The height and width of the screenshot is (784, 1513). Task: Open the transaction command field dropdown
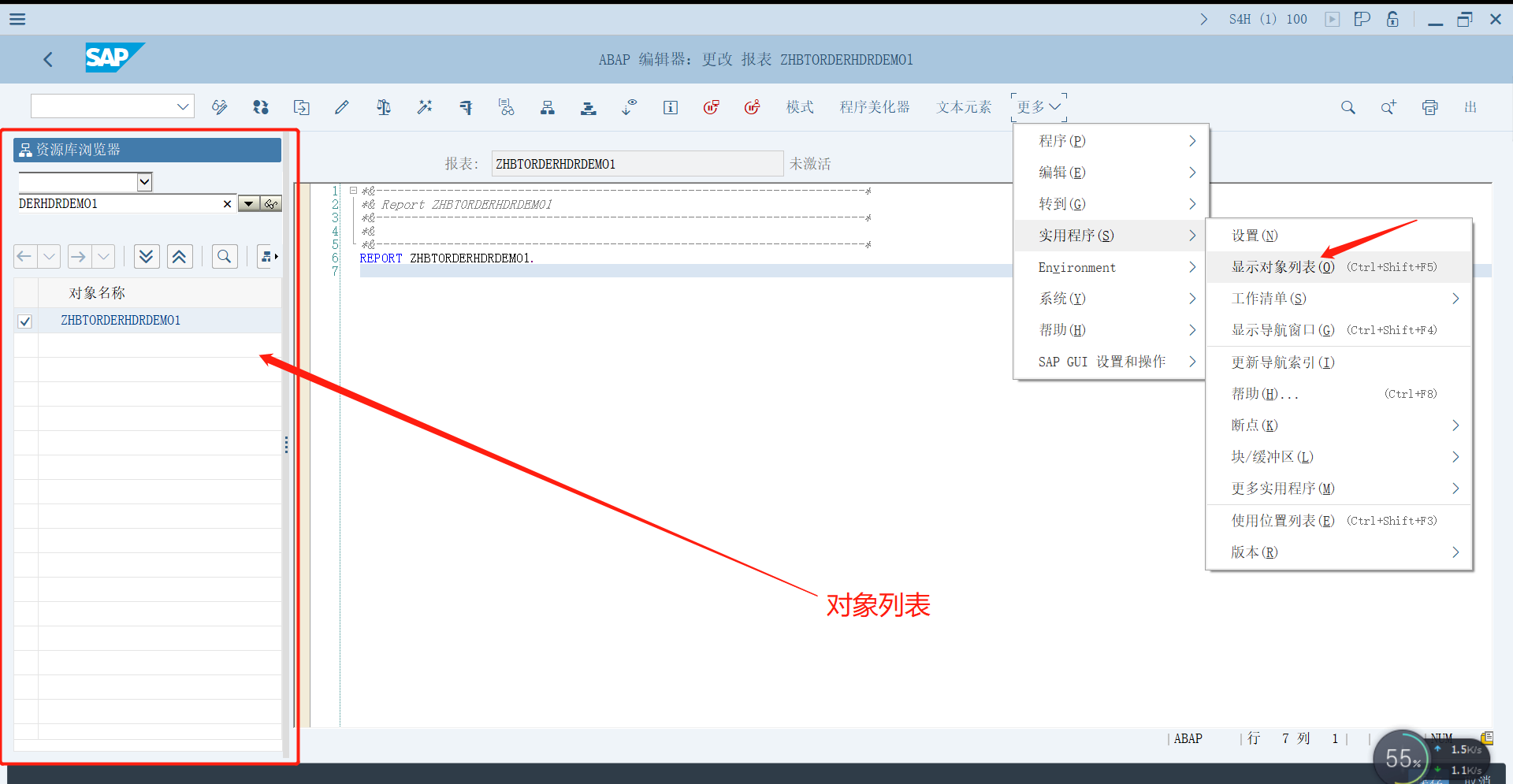182,106
